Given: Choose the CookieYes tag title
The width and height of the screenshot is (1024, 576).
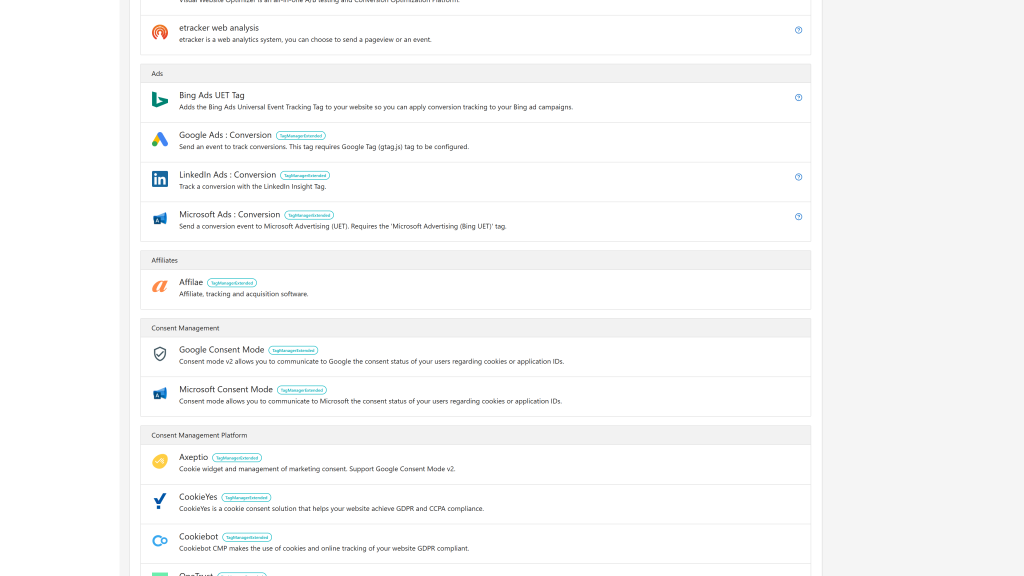Looking at the screenshot, I should pyautogui.click(x=198, y=497).
